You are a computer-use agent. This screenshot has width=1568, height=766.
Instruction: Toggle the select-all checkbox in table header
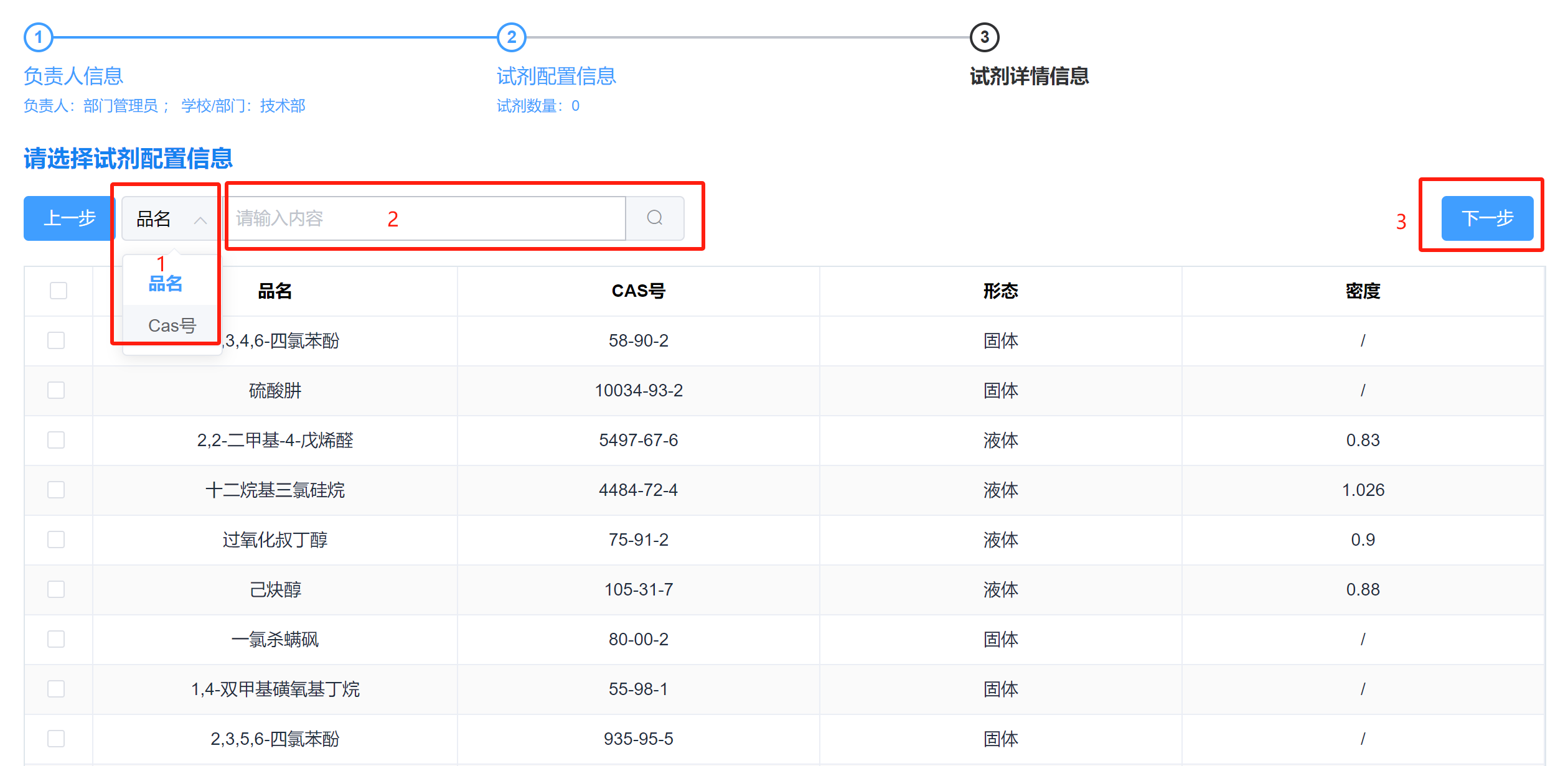point(59,291)
